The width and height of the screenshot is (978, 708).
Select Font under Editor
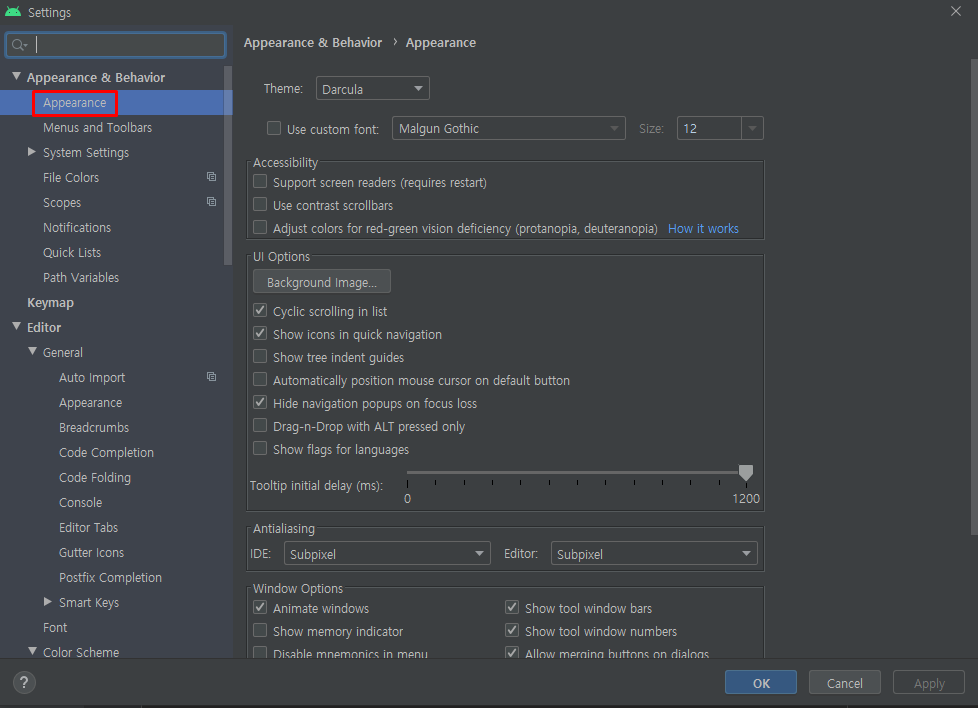point(55,628)
